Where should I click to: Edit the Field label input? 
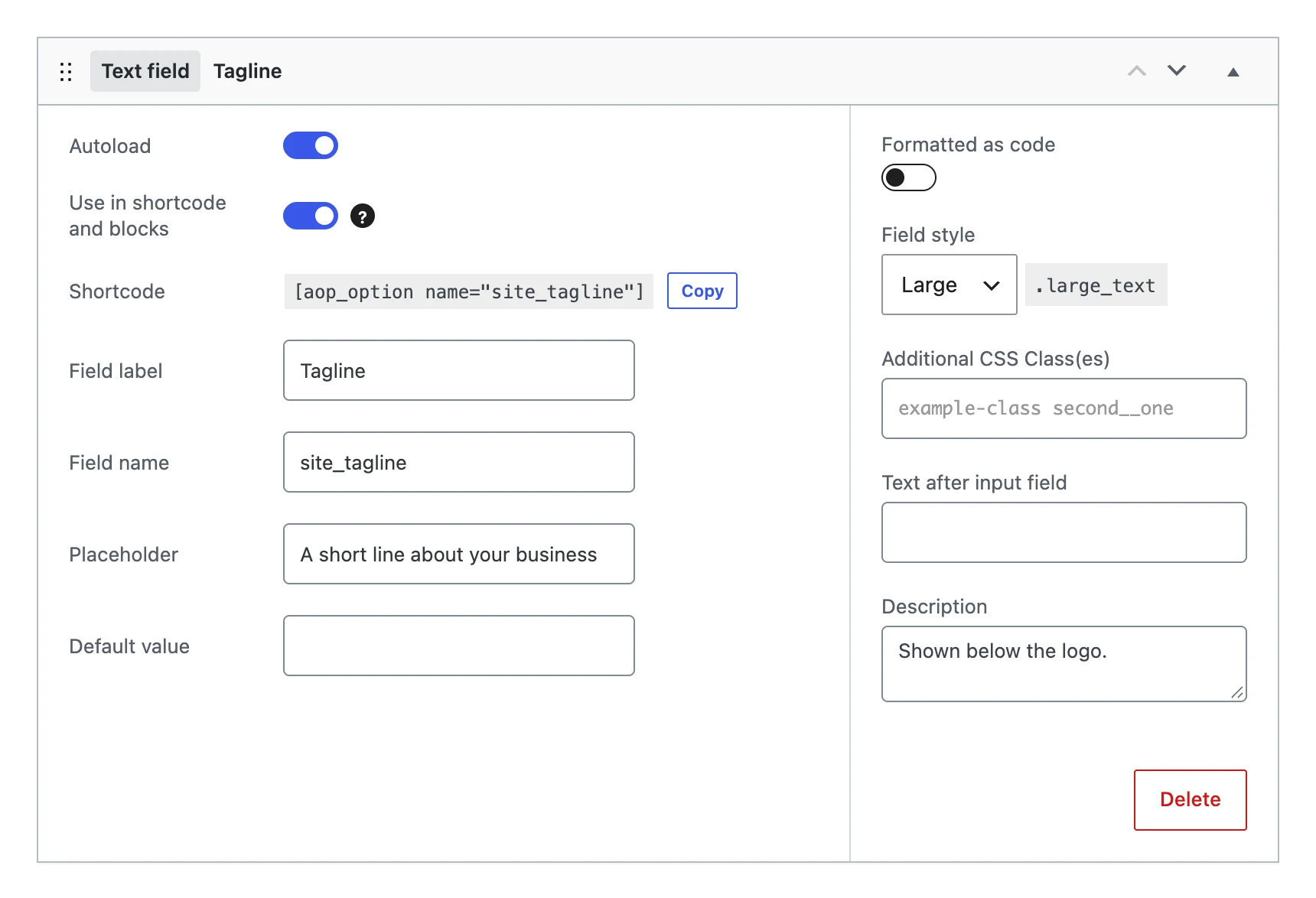pos(459,370)
